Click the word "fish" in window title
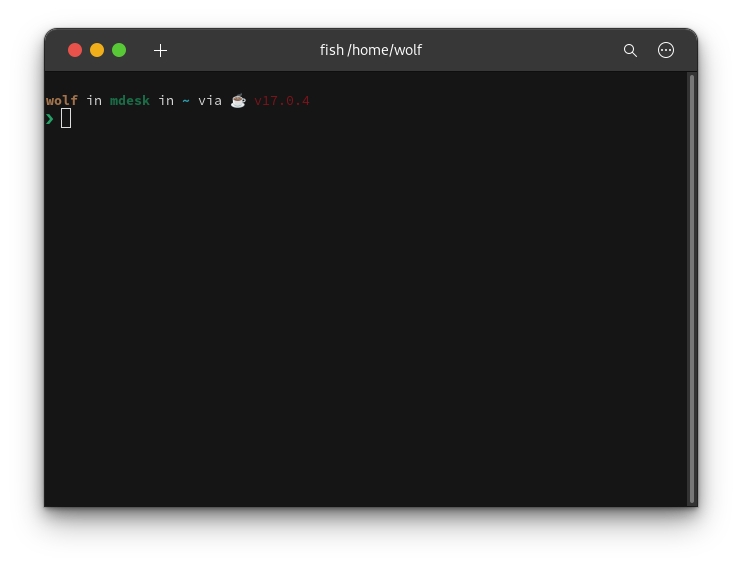 (331, 50)
